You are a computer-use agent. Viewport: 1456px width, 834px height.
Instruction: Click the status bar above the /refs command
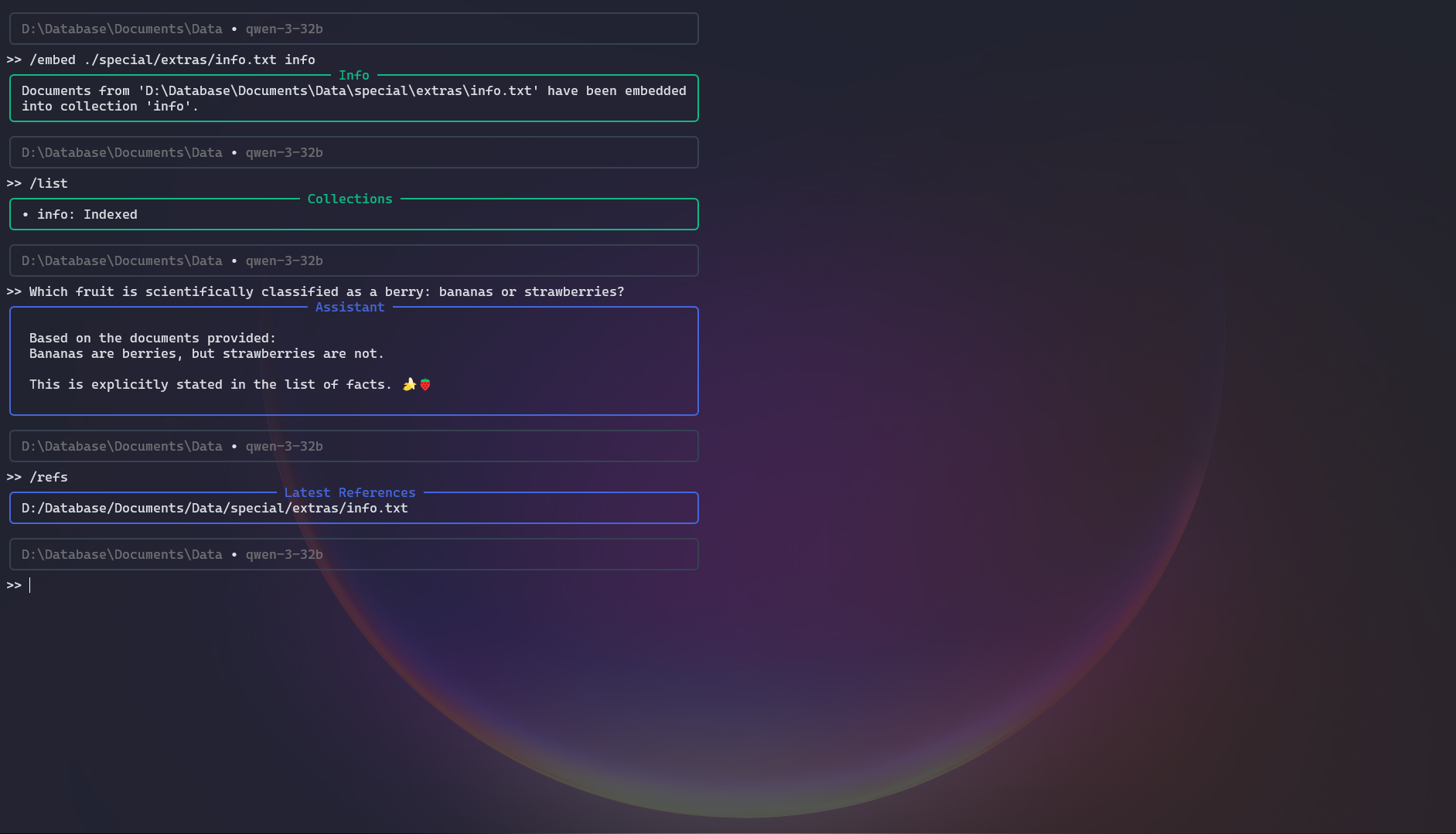click(353, 446)
